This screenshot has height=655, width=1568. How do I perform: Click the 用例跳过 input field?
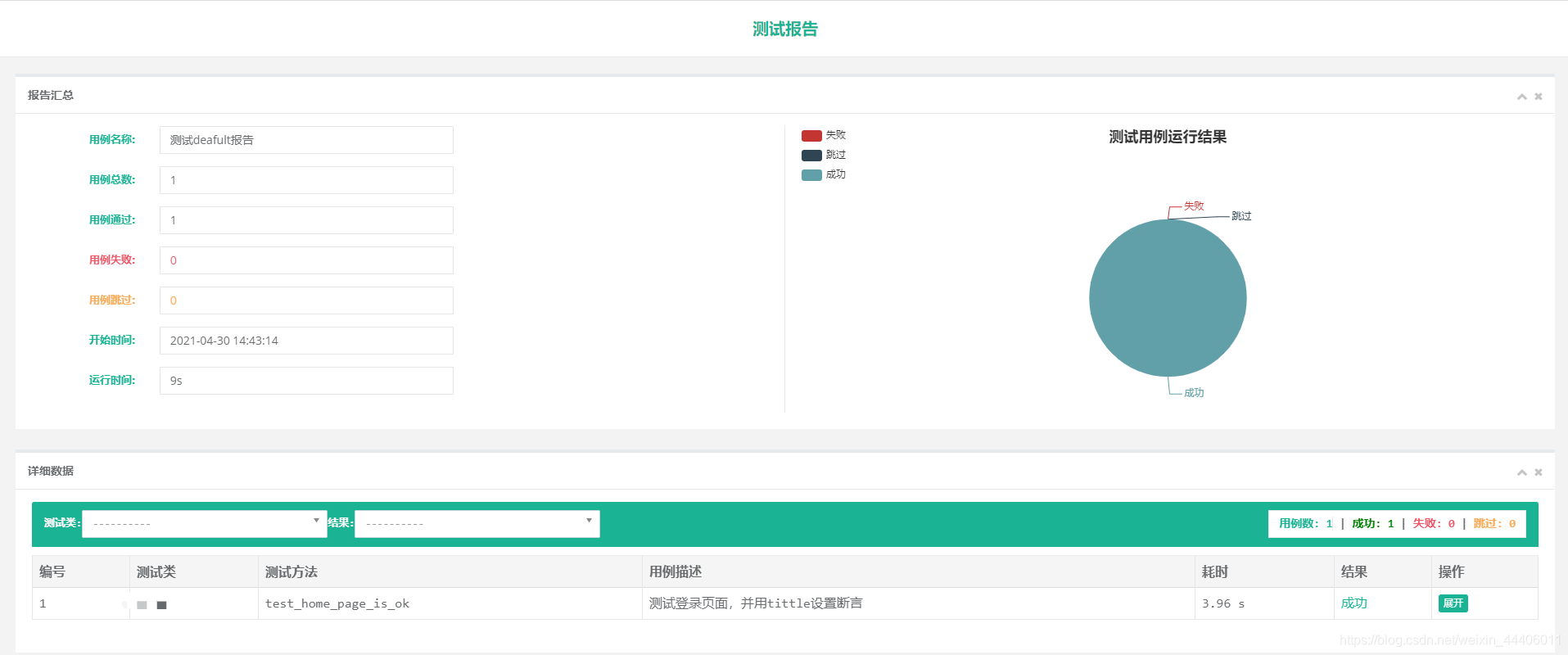[306, 300]
